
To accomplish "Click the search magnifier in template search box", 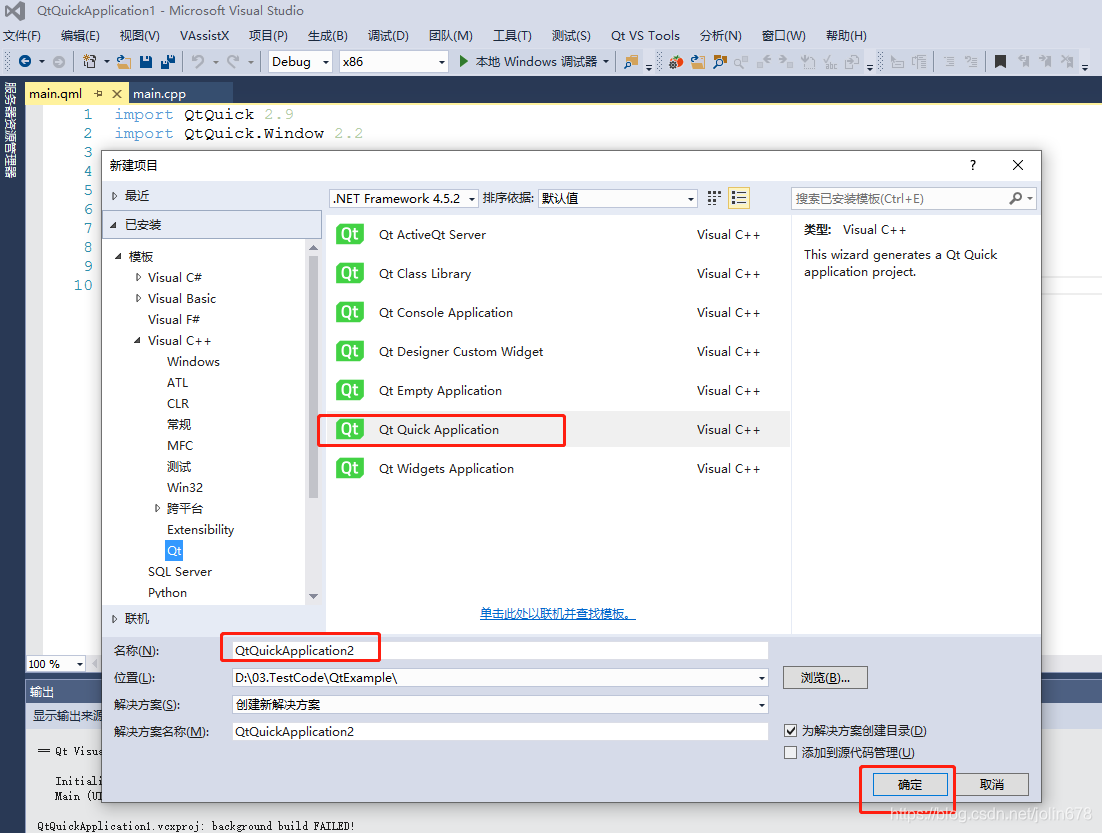I will (x=1016, y=199).
